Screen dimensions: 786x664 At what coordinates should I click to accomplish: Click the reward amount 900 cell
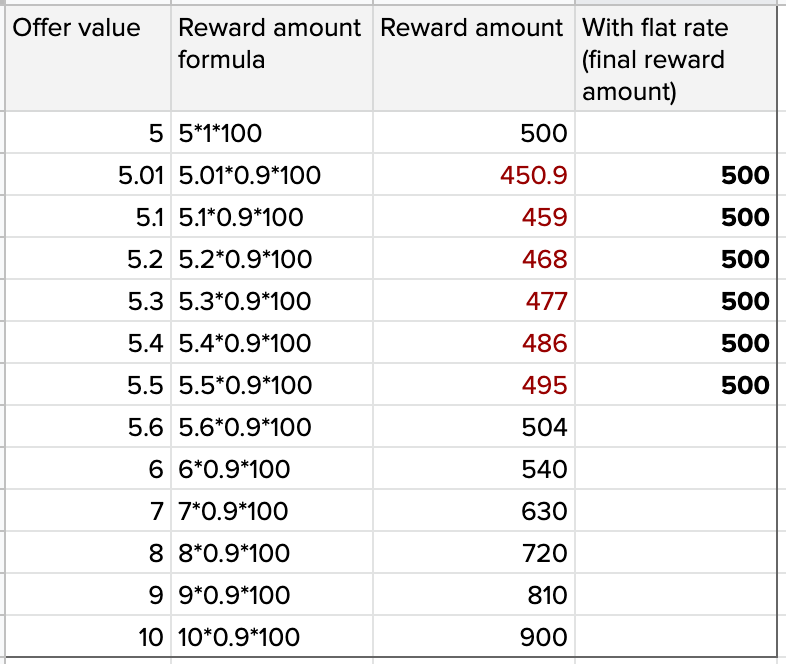473,637
